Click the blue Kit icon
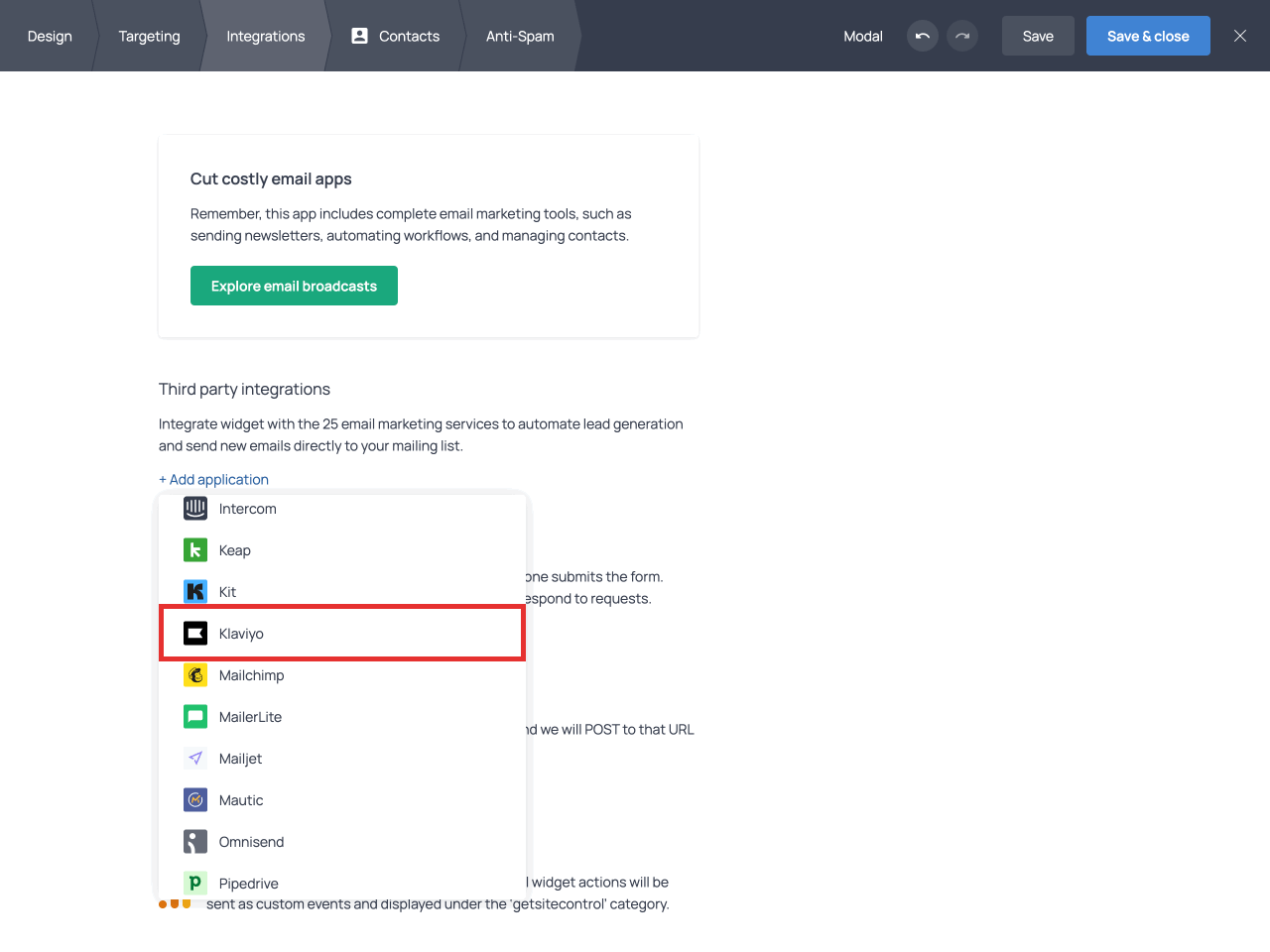 [x=195, y=592]
